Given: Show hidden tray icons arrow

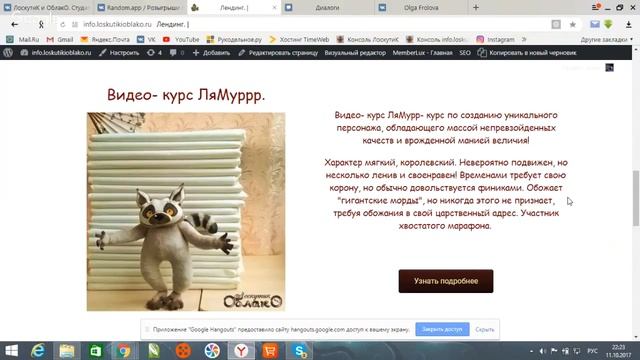Looking at the screenshot, I should click(531, 351).
